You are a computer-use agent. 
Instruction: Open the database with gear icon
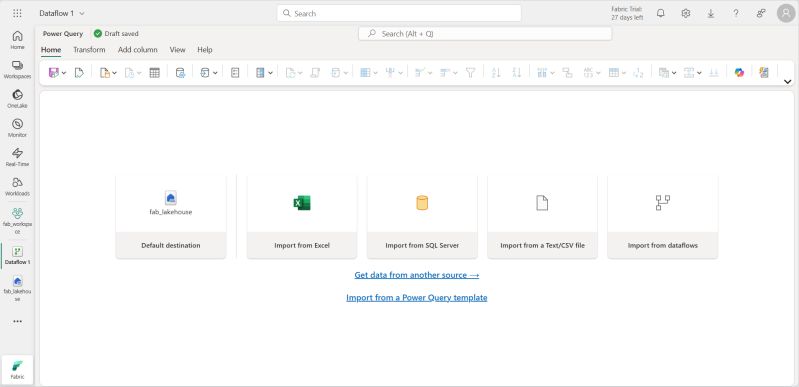pos(180,73)
